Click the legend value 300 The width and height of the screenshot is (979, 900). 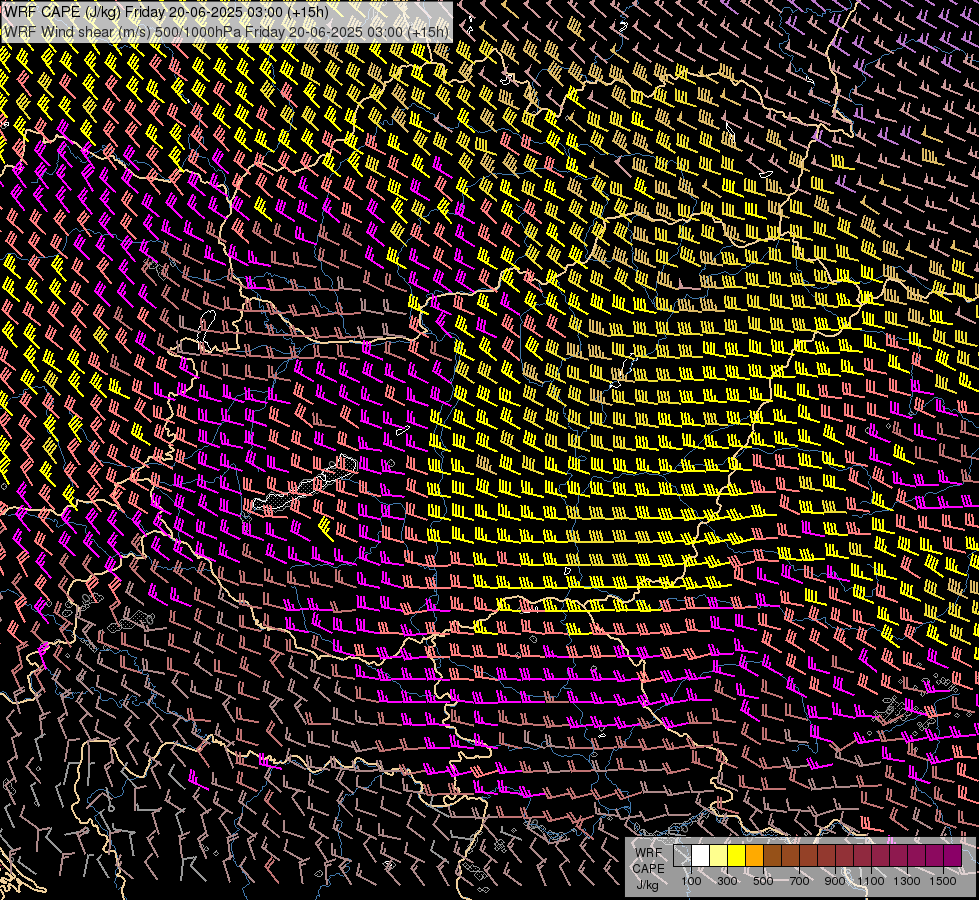click(727, 881)
